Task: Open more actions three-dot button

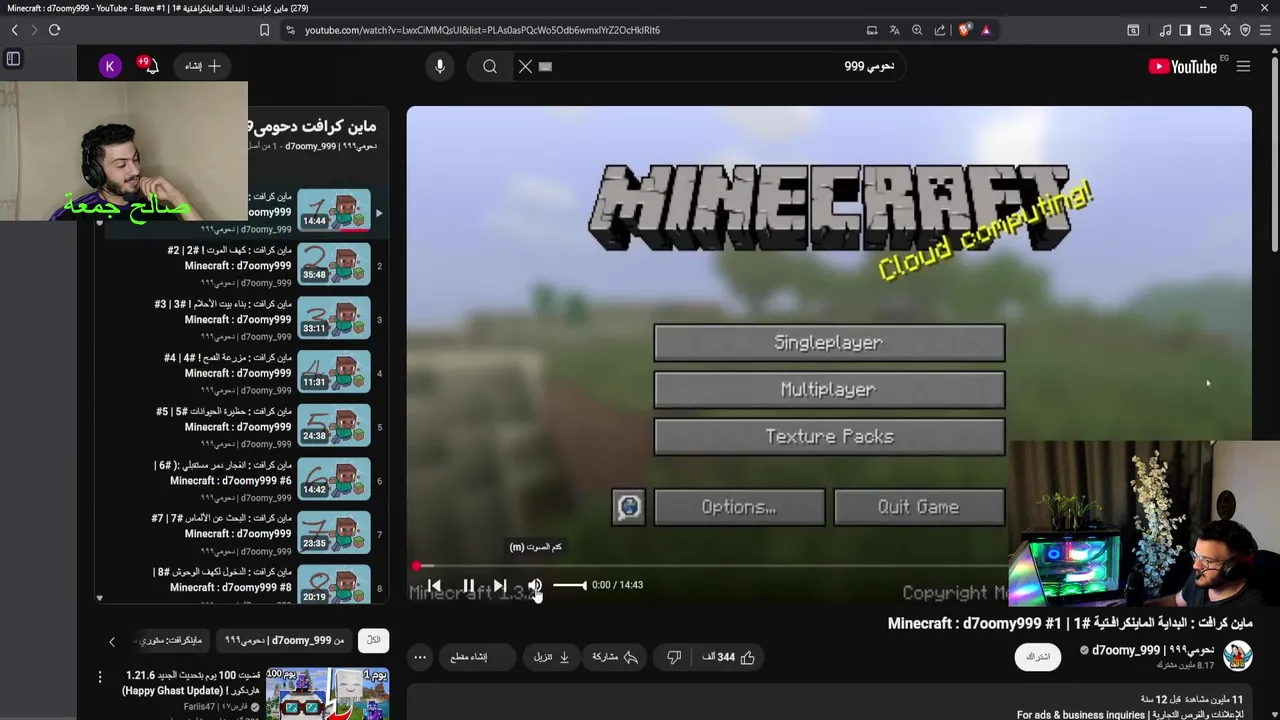Action: tap(420, 657)
